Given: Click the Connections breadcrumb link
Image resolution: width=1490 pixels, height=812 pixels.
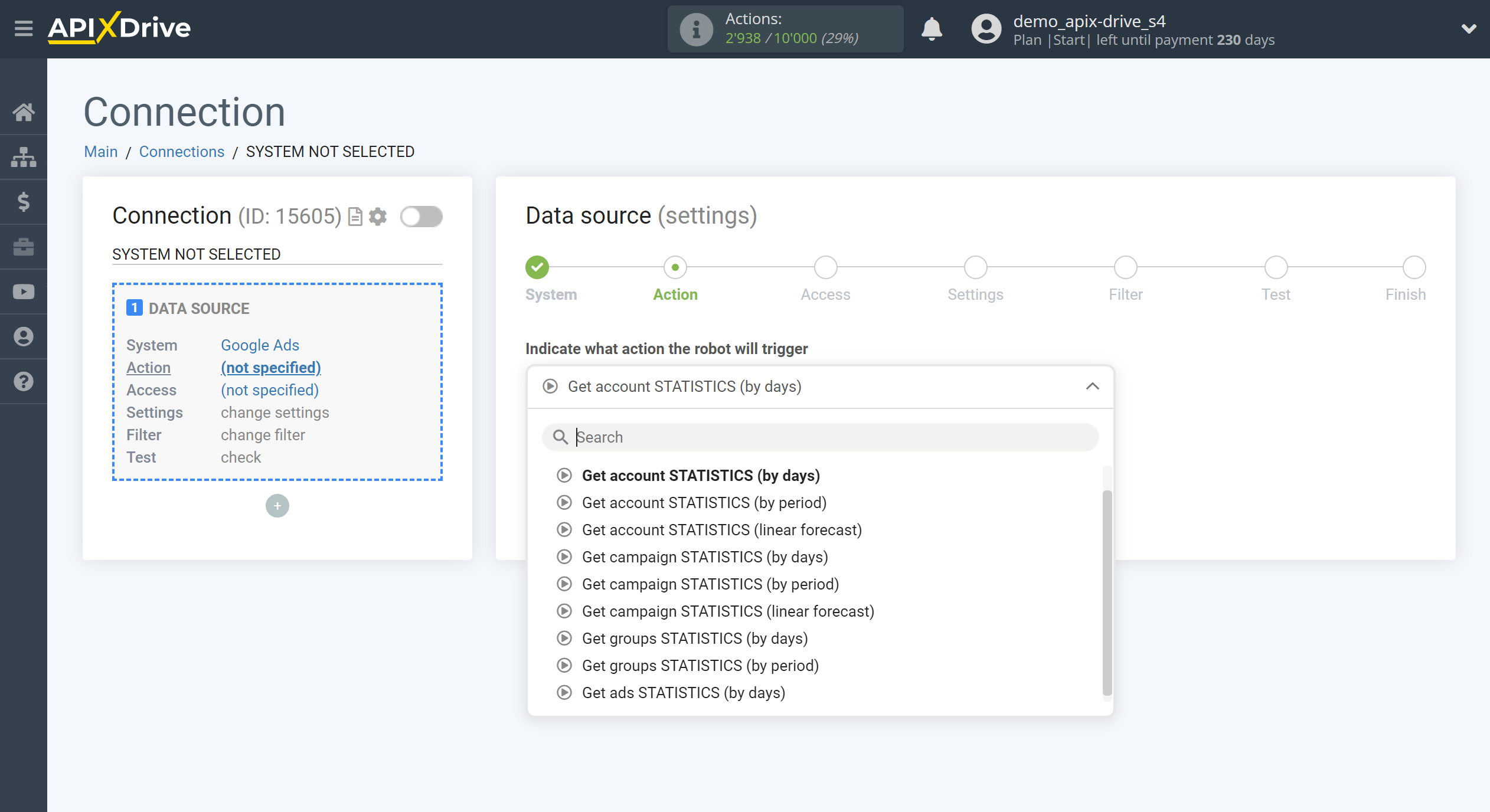Looking at the screenshot, I should (x=181, y=152).
